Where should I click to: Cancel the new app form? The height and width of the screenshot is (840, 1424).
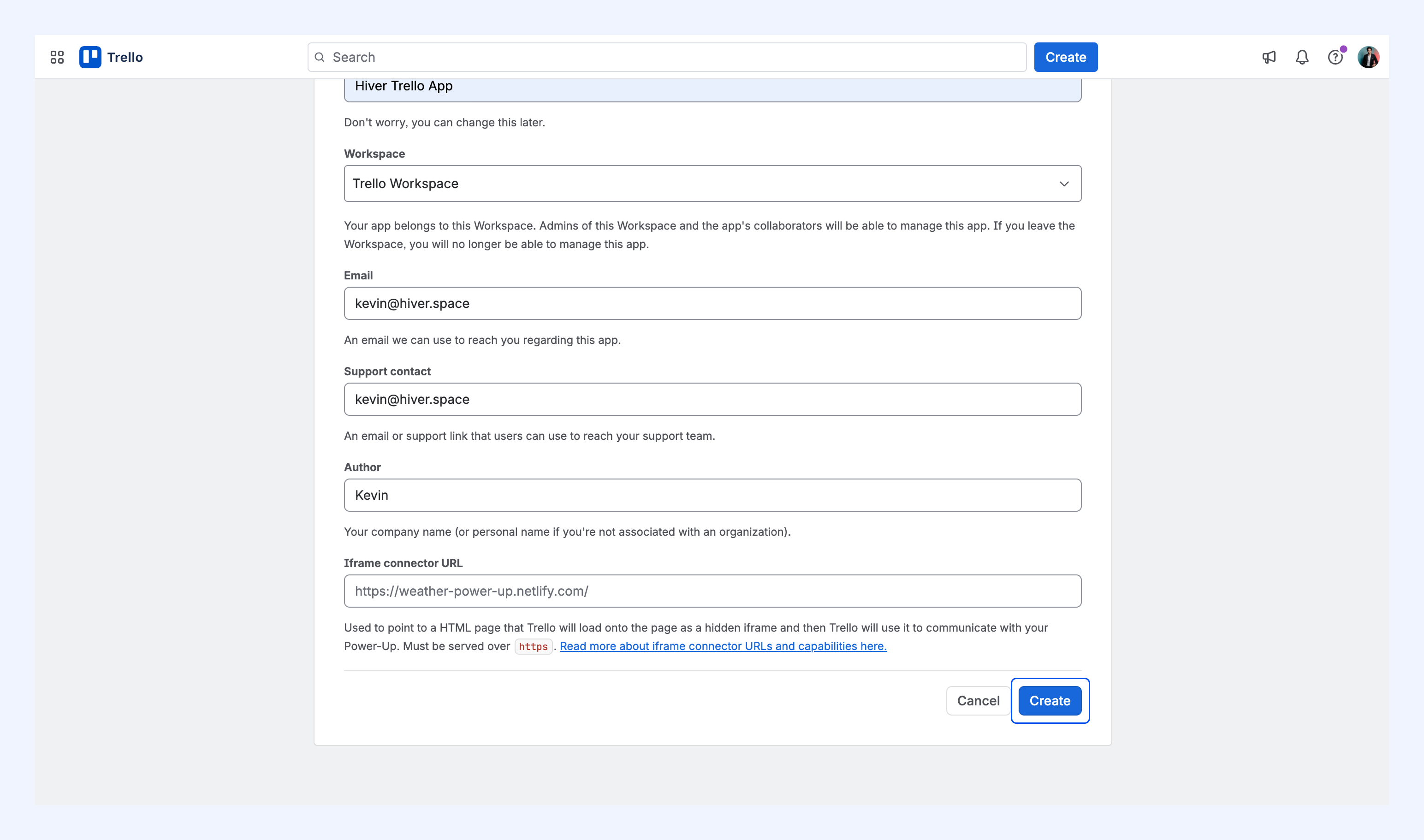[979, 701]
